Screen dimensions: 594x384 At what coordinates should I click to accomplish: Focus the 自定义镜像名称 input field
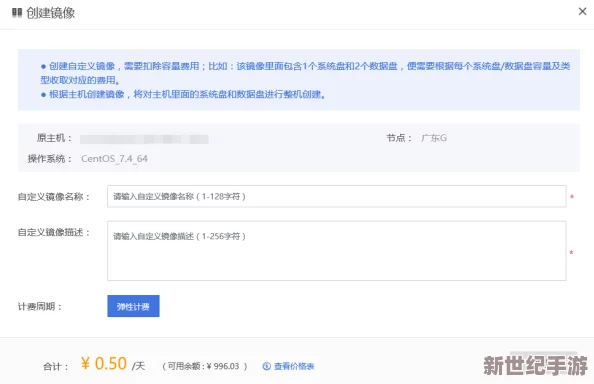(x=336, y=196)
